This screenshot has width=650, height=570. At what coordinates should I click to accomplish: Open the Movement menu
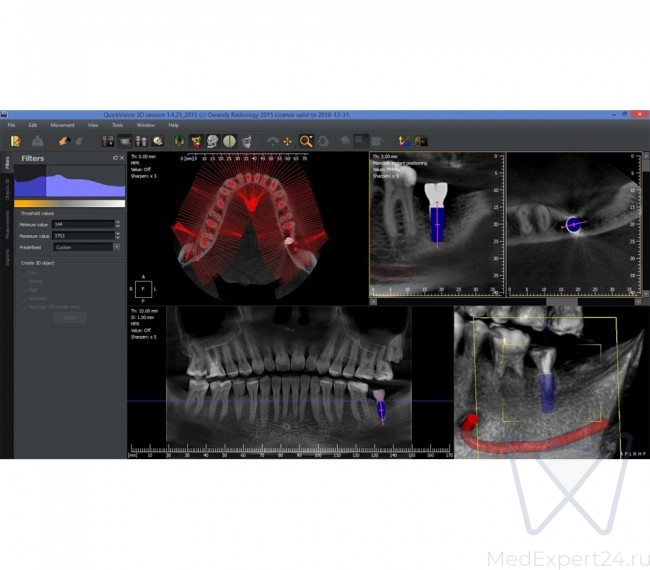(62, 125)
